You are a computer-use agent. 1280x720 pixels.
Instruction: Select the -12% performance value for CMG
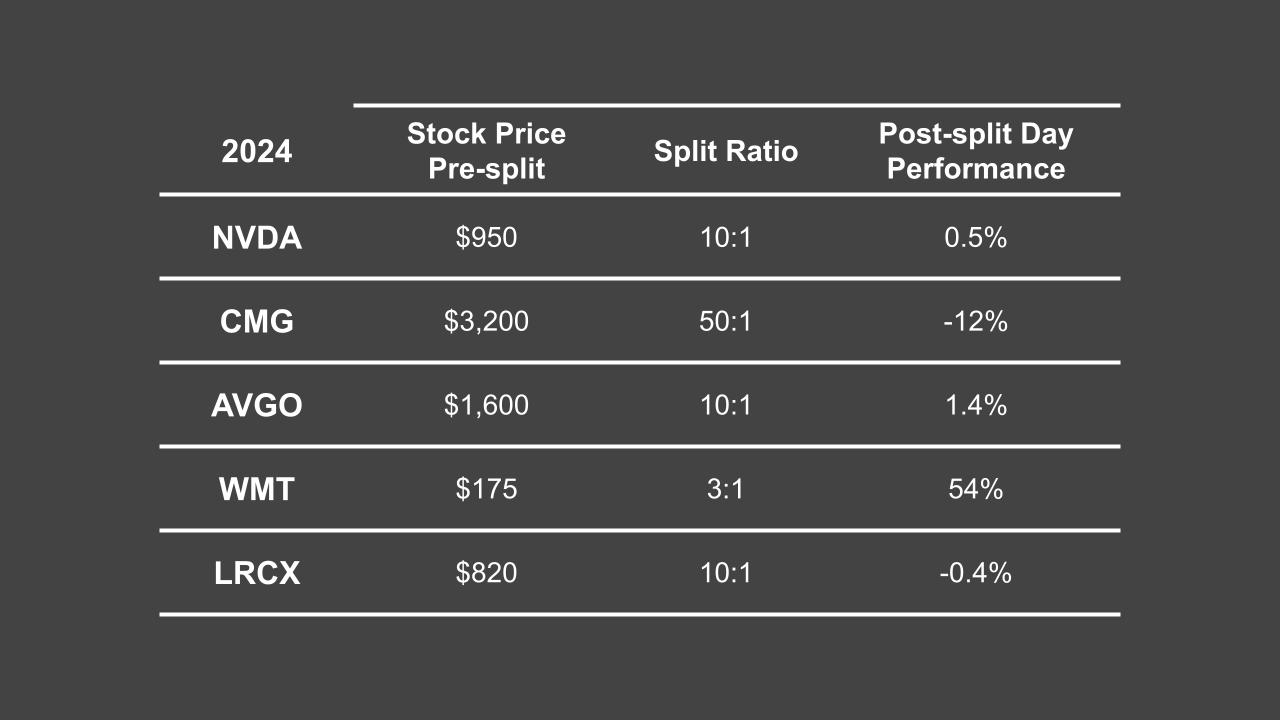tap(975, 322)
